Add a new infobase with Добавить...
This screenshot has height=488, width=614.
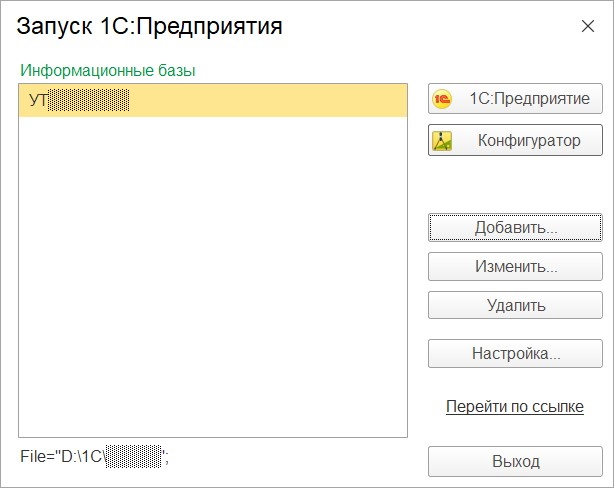click(x=515, y=228)
